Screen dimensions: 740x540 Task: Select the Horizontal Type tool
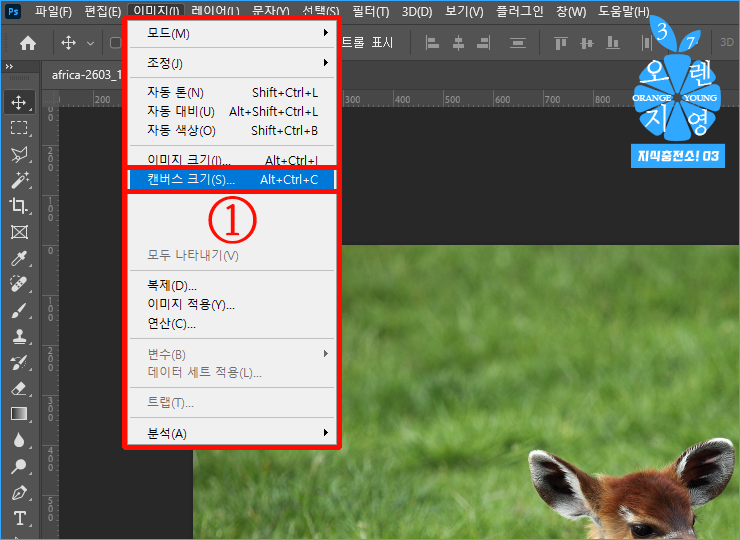point(19,518)
